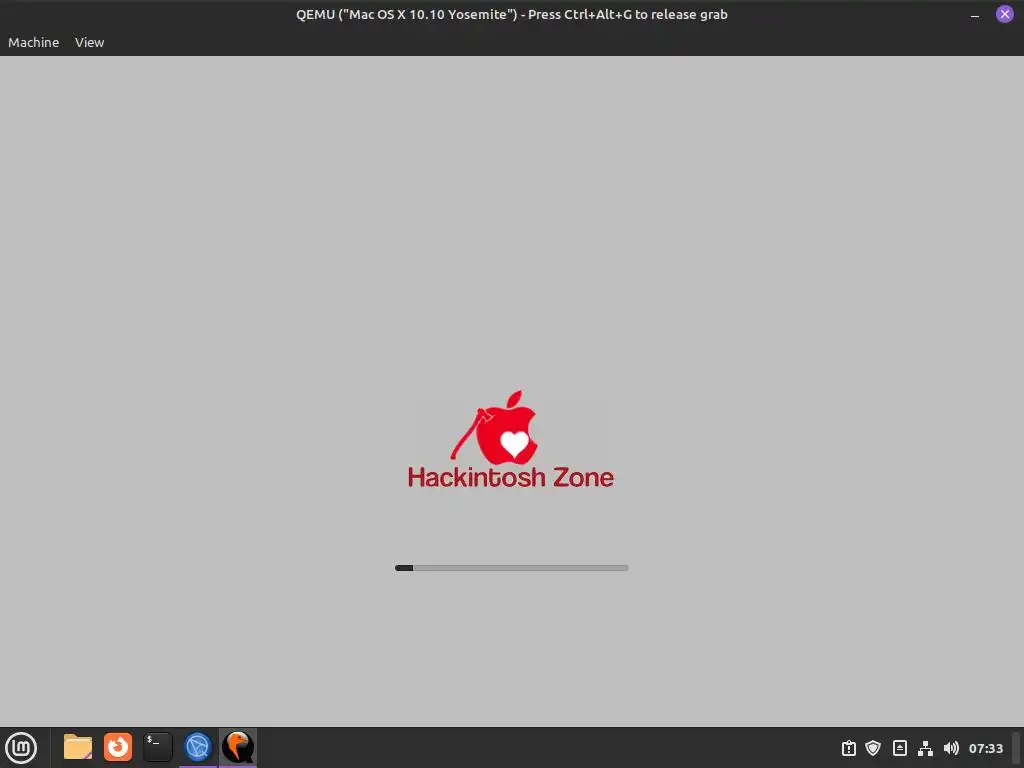The image size is (1024, 768).
Task: Click the QEMU window title bar text
Action: 511,14
